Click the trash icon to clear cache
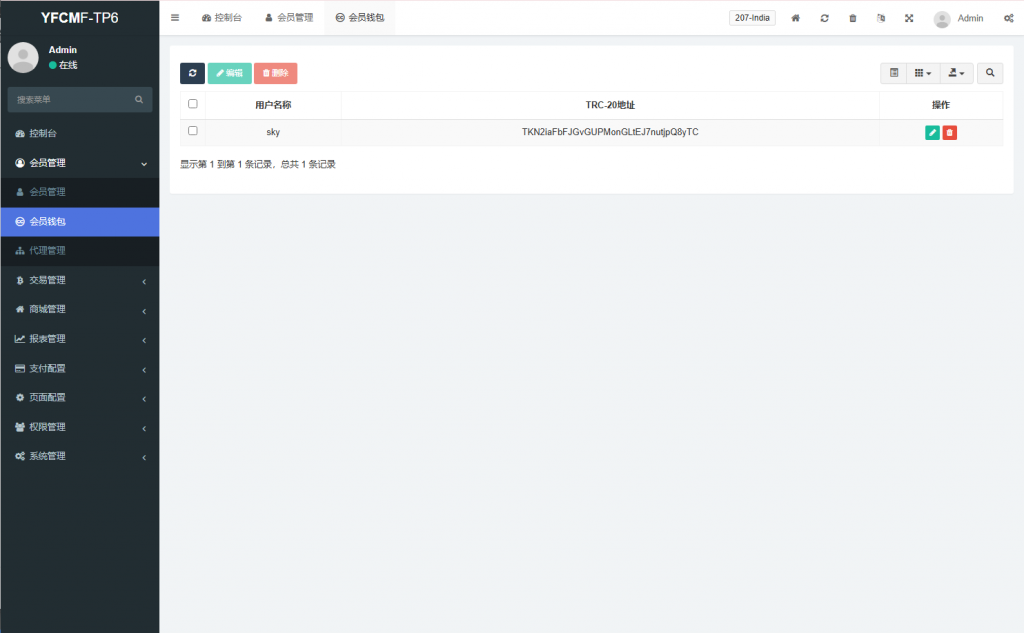The height and width of the screenshot is (633, 1024). pyautogui.click(x=852, y=18)
